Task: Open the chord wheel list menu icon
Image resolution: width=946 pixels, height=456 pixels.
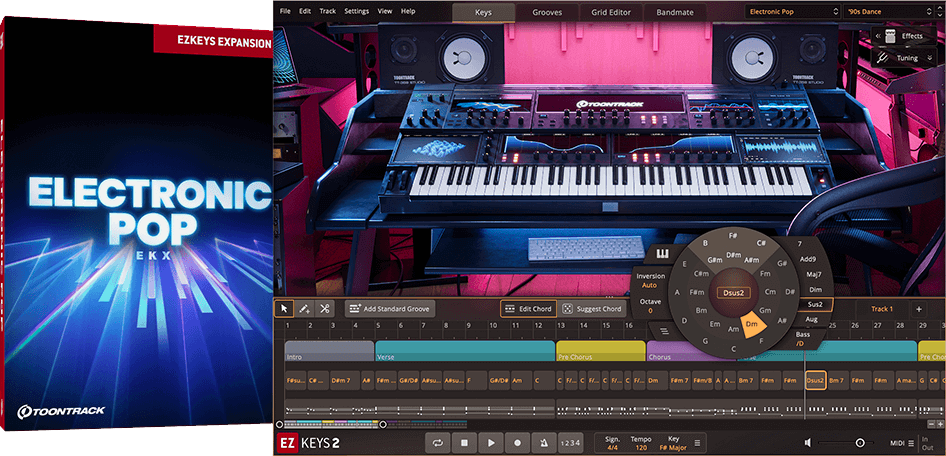Action: tap(664, 330)
